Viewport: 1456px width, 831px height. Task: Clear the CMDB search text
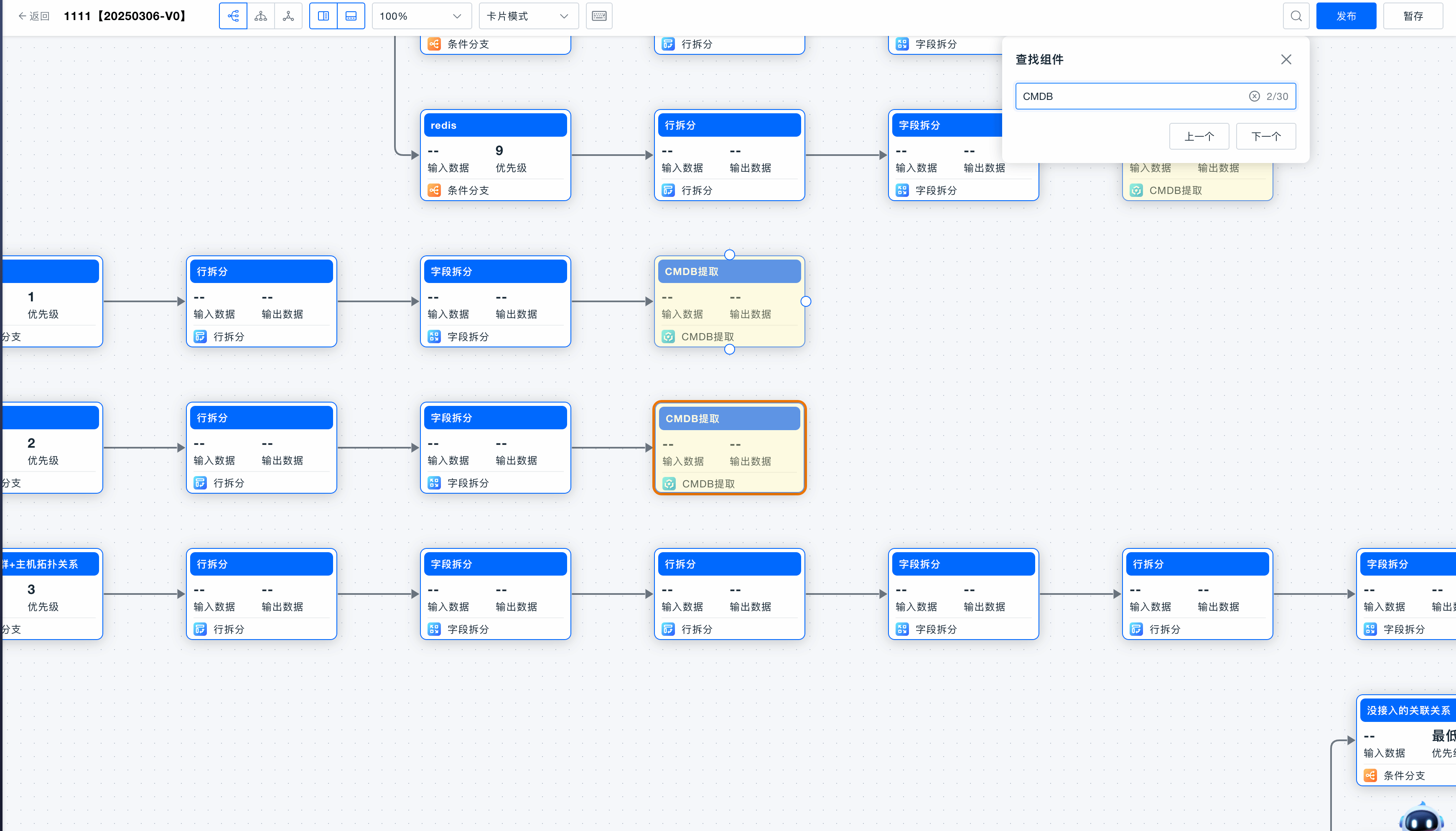click(1254, 97)
